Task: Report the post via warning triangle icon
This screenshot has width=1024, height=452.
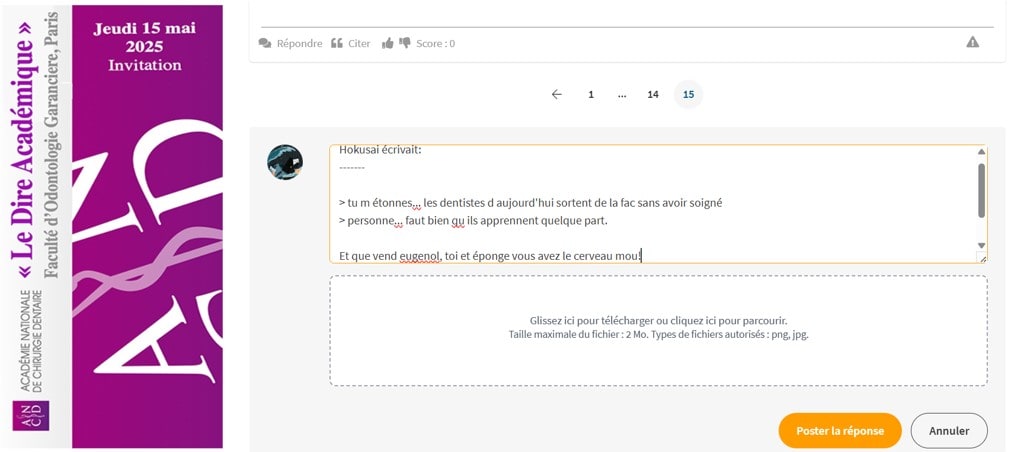Action: click(x=973, y=42)
